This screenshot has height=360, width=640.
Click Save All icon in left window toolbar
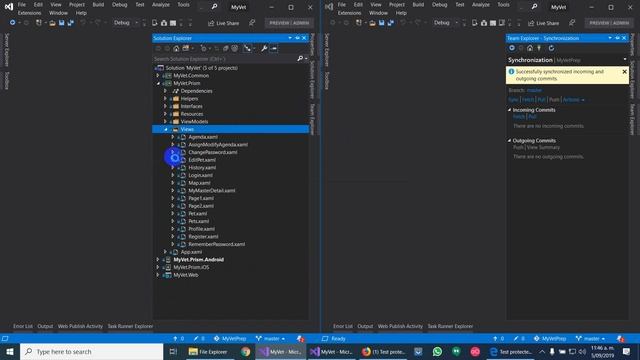point(71,23)
